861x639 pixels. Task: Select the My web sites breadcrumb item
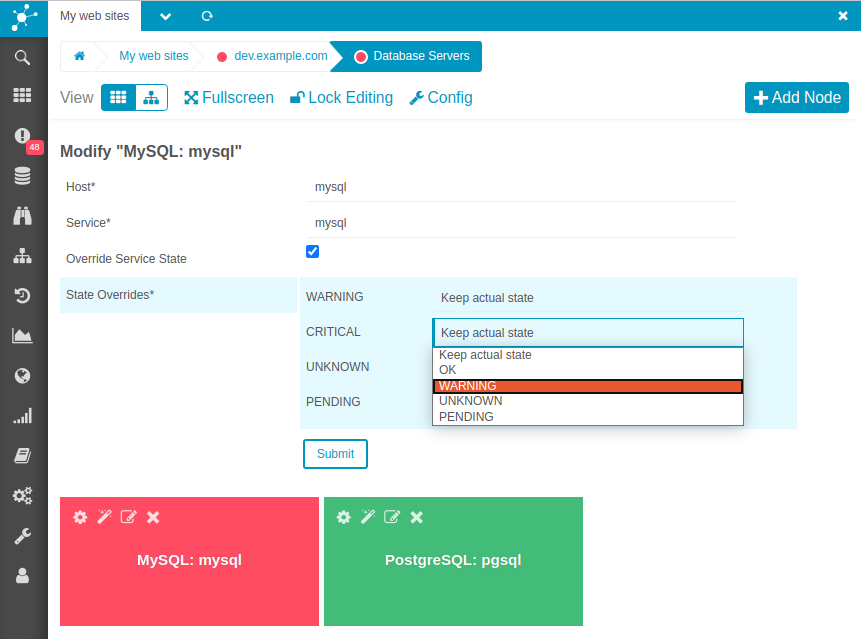click(x=153, y=56)
